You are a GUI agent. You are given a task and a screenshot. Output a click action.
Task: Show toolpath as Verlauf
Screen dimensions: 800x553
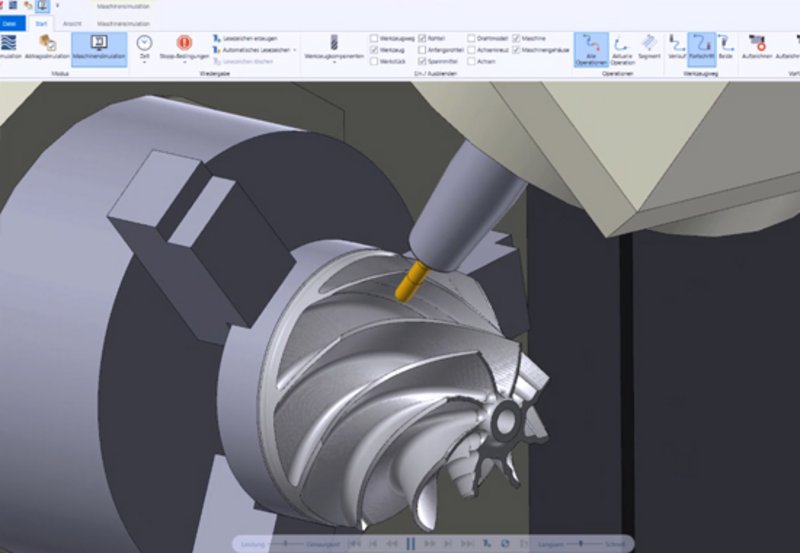(677, 47)
